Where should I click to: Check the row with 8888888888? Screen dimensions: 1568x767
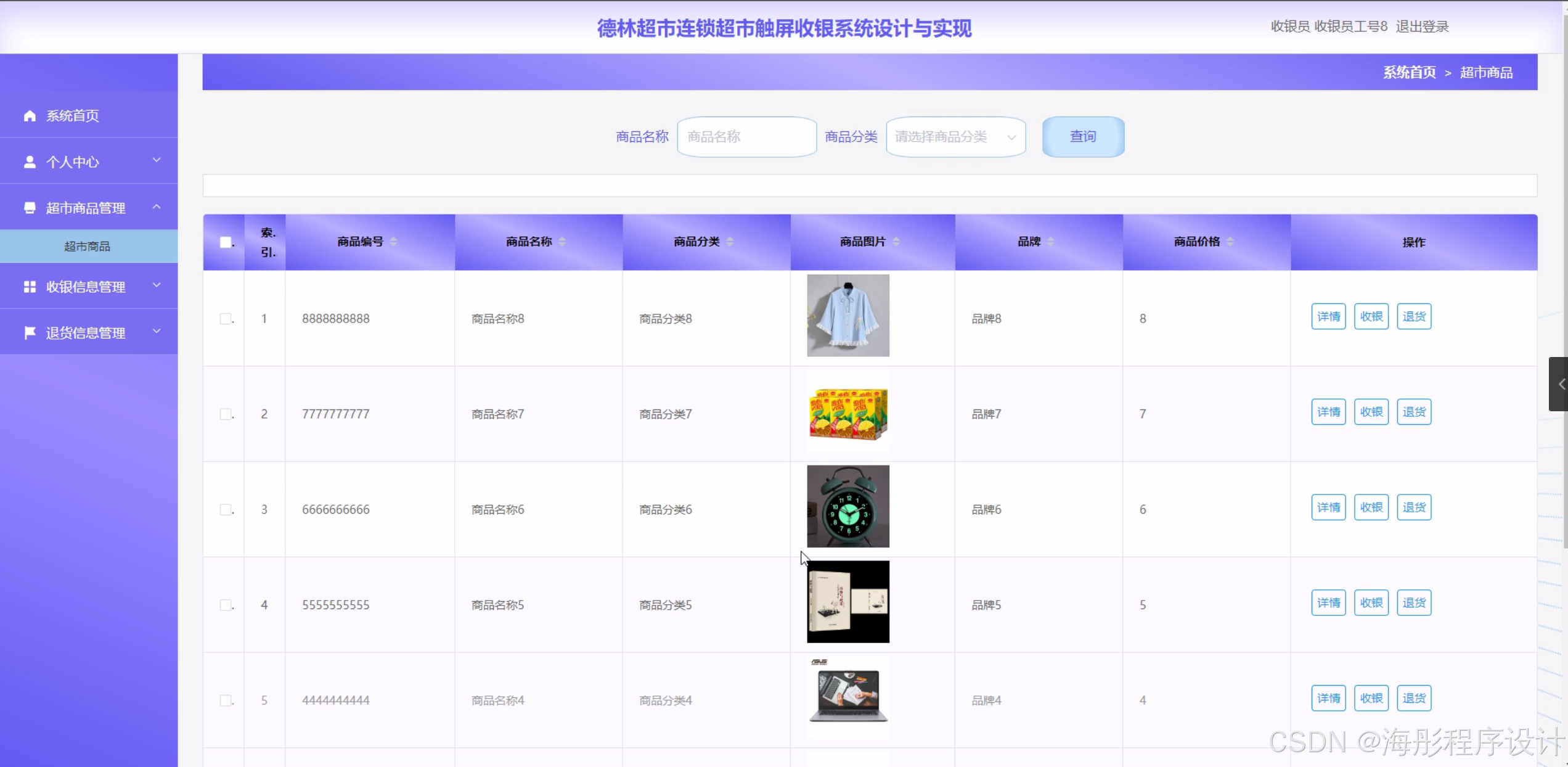pos(226,319)
